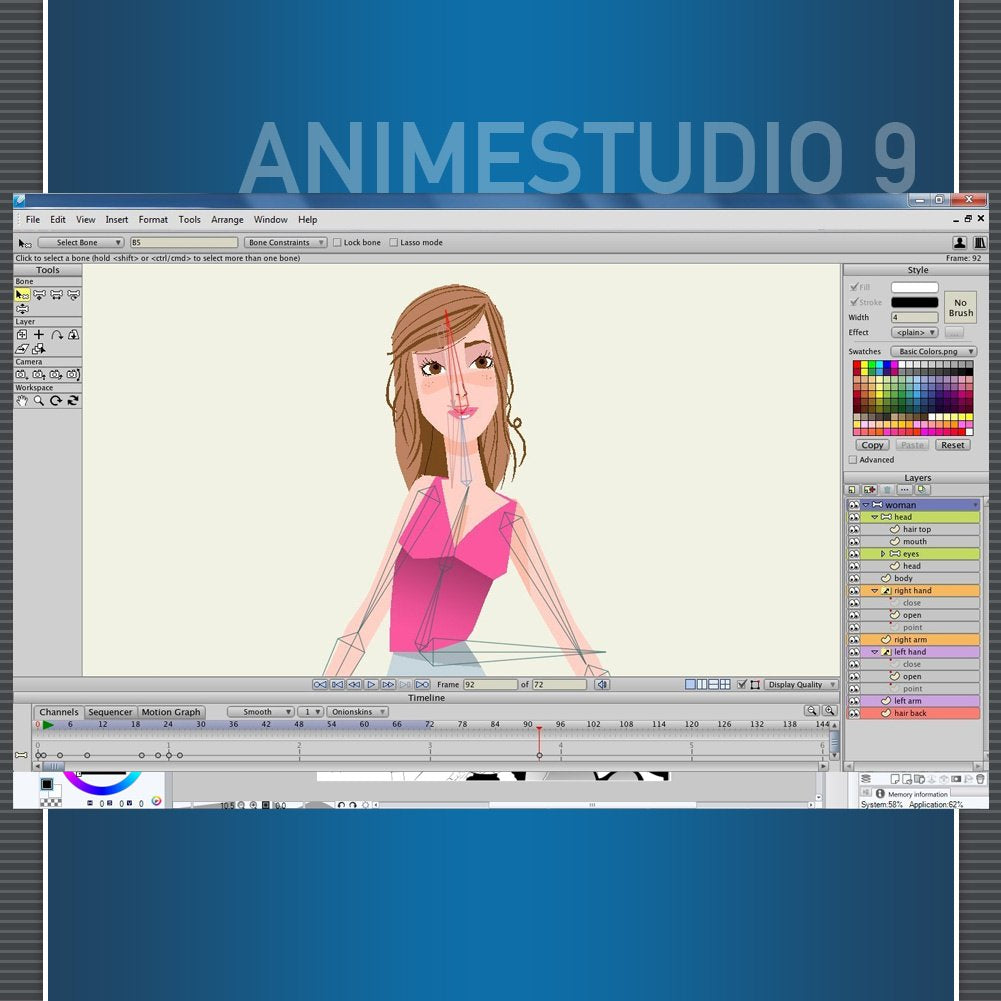The image size is (1001, 1001).
Task: Select the Scale Bone tool
Action: point(57,295)
